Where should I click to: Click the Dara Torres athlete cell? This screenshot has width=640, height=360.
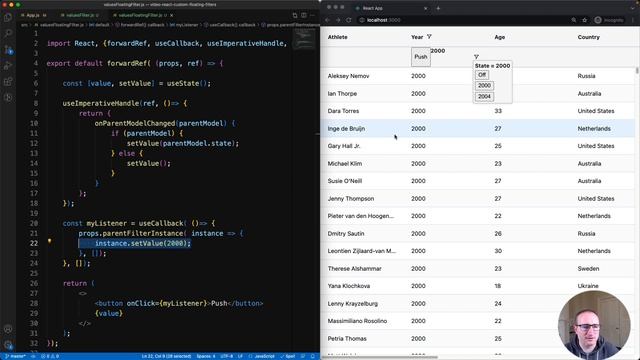[343, 111]
